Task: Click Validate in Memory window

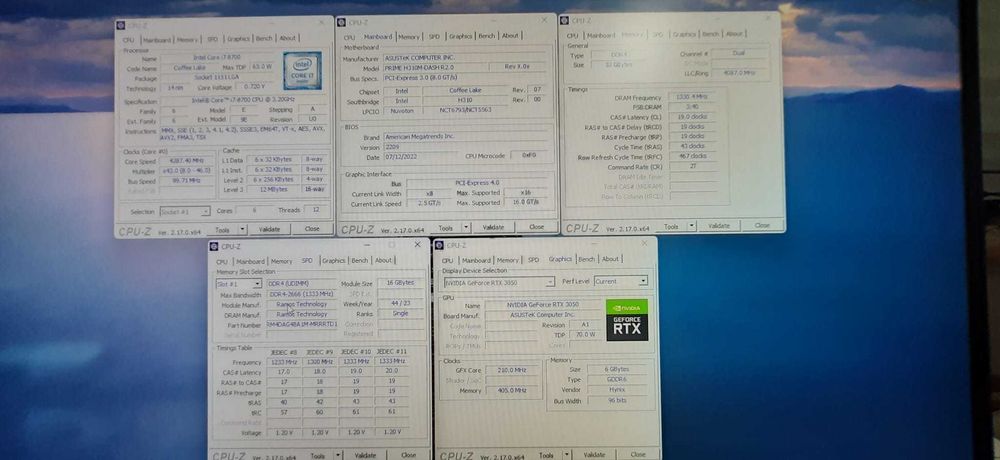Action: tap(719, 226)
